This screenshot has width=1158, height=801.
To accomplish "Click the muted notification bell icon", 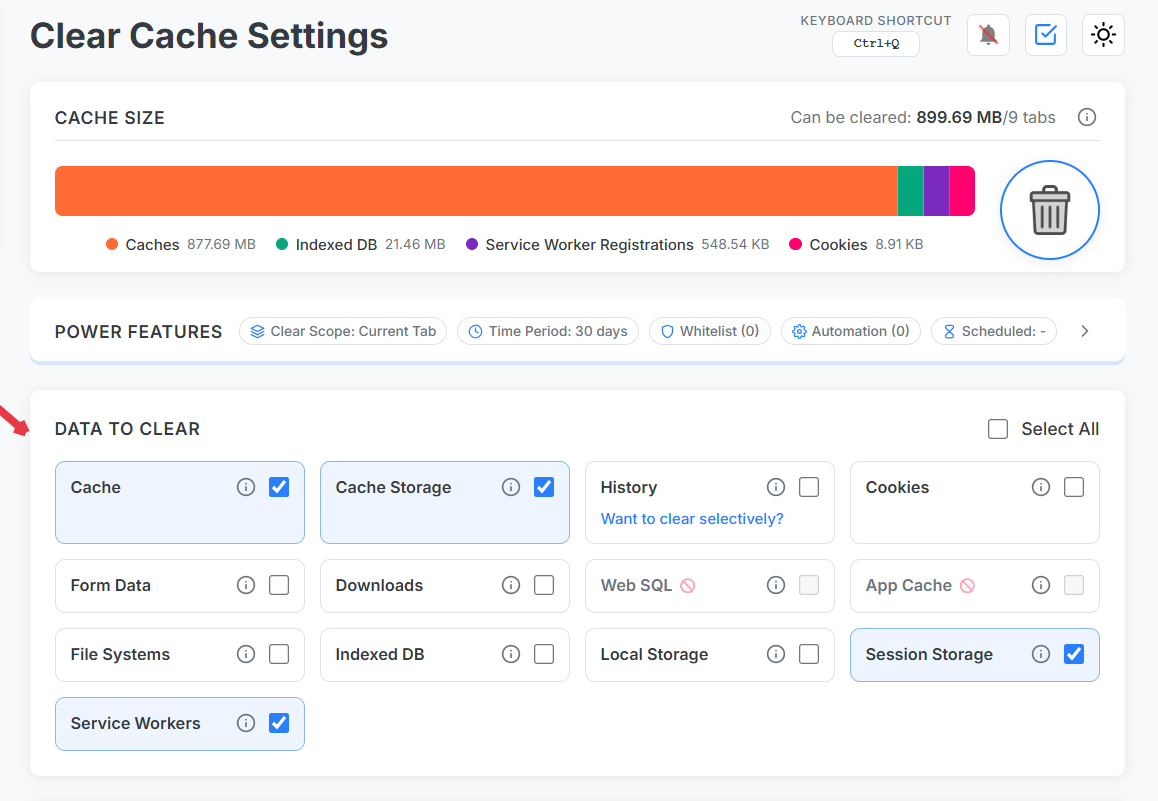I will (x=988, y=35).
